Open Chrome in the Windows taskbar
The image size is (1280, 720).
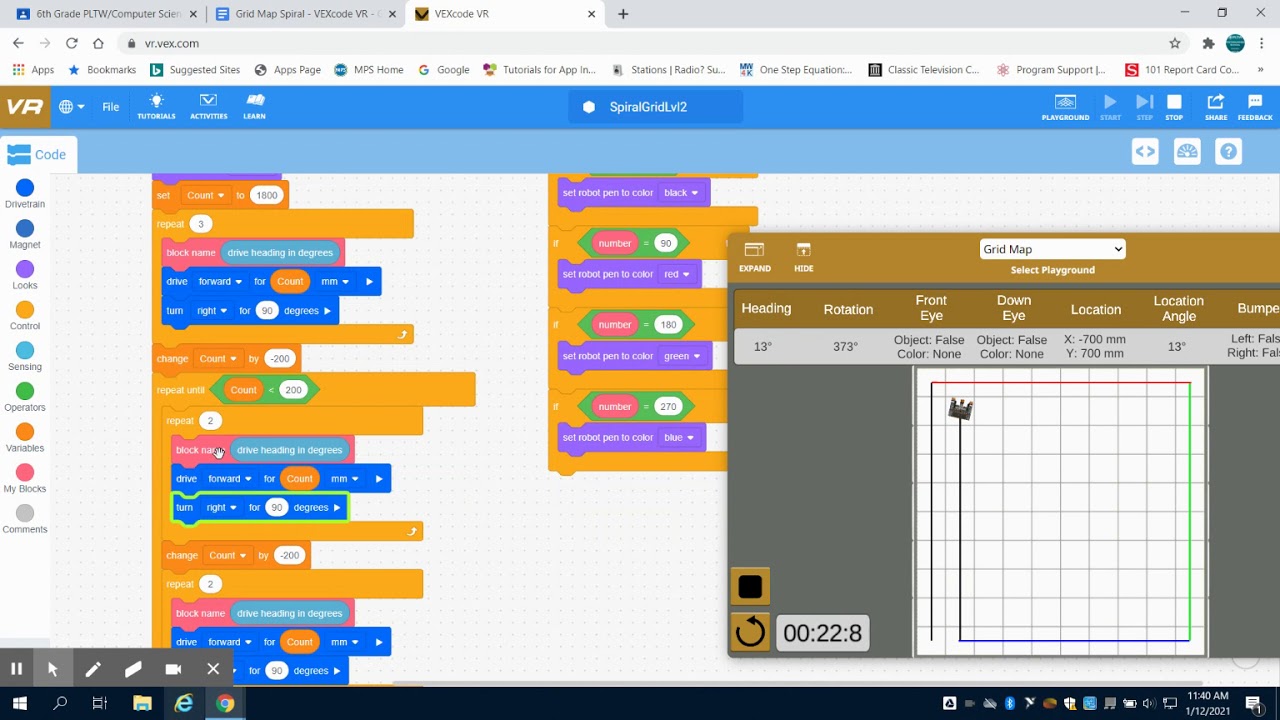225,704
